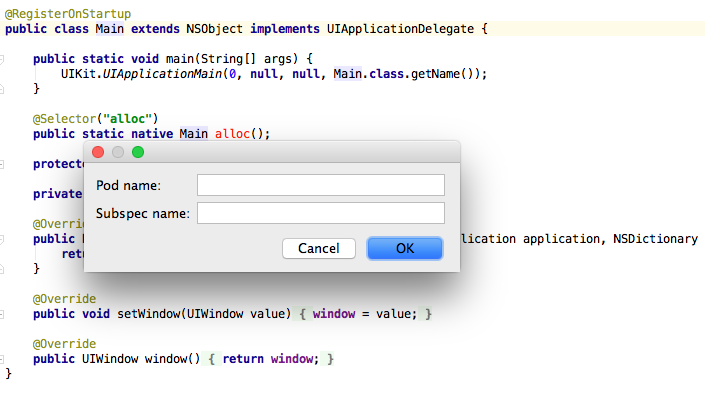Click NSDictionary parameter type text
The height and width of the screenshot is (394, 705).
click(656, 238)
